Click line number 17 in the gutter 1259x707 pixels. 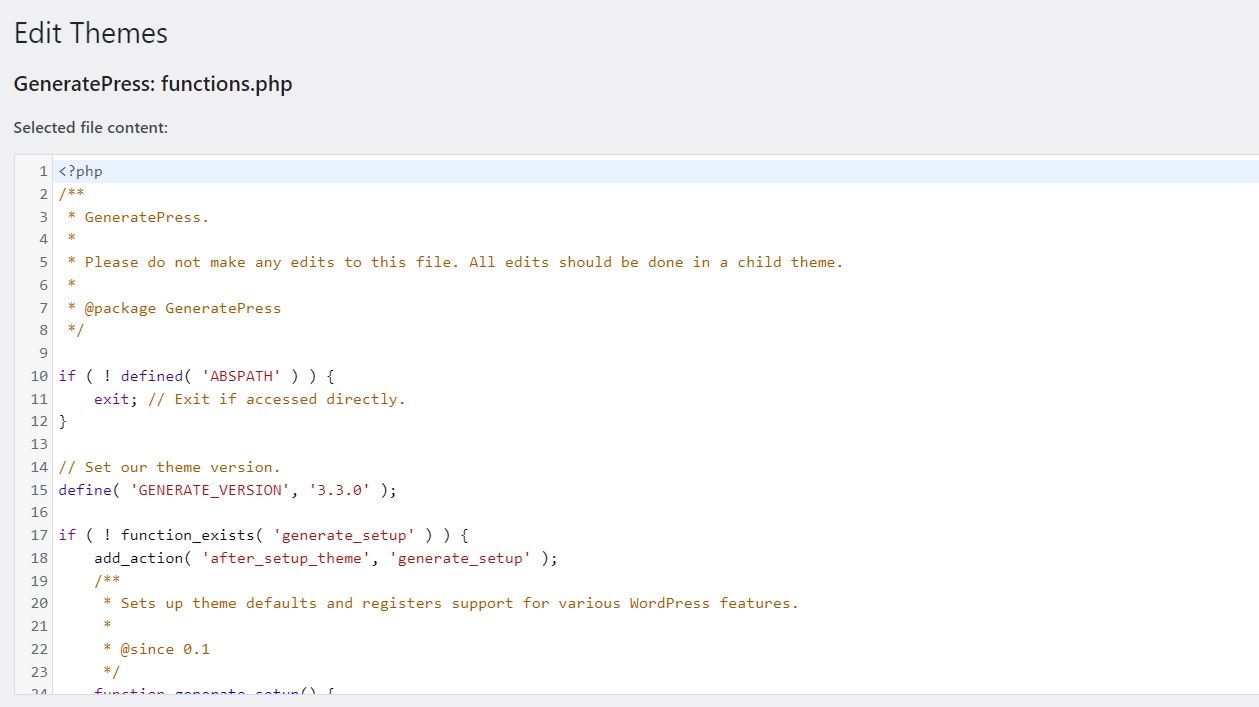point(39,535)
